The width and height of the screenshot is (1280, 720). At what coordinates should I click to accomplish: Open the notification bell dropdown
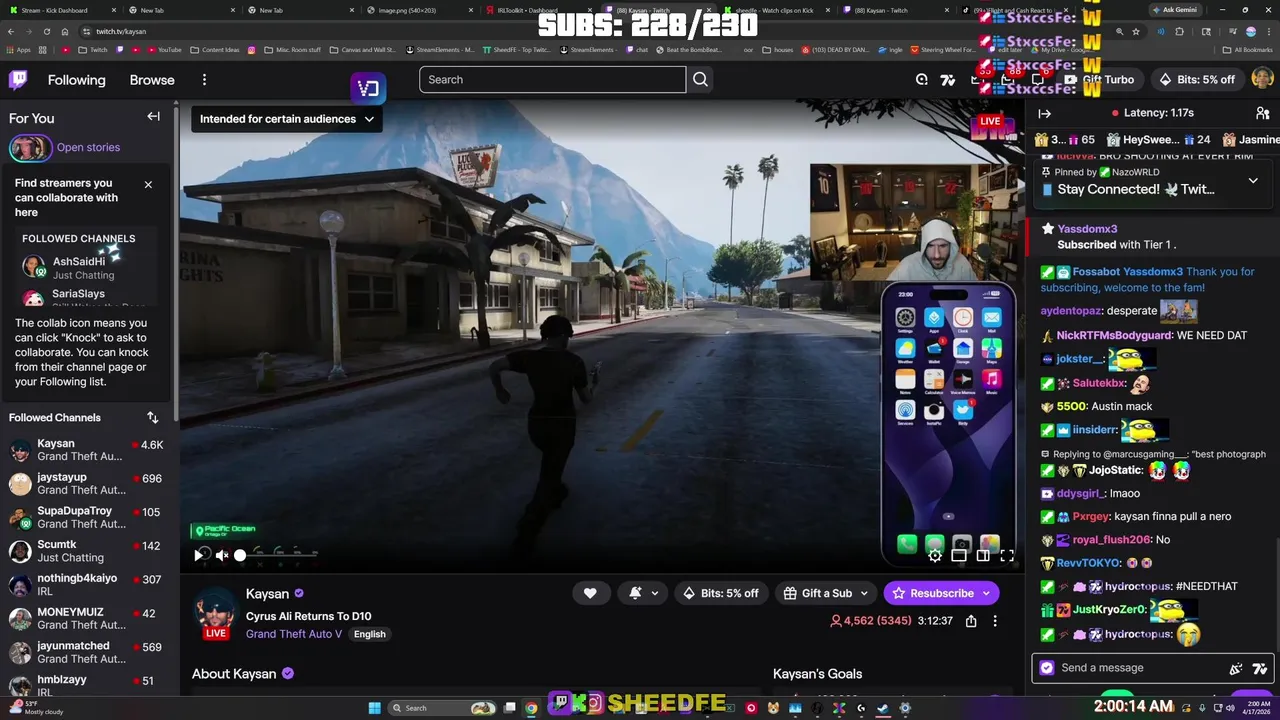(x=643, y=593)
